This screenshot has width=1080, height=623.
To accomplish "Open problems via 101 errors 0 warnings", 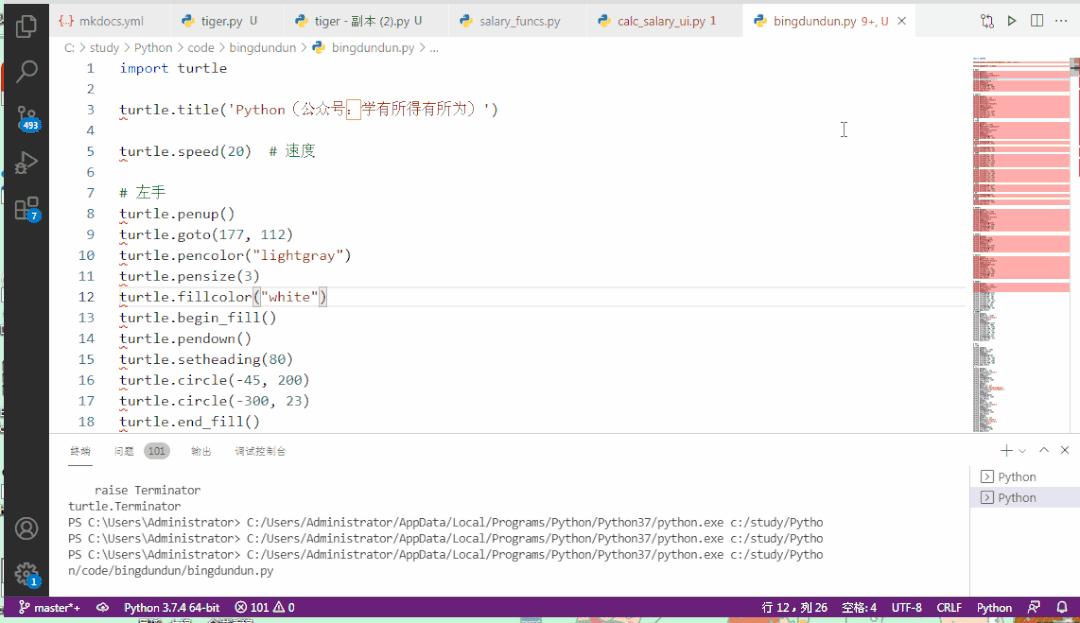I will [264, 607].
